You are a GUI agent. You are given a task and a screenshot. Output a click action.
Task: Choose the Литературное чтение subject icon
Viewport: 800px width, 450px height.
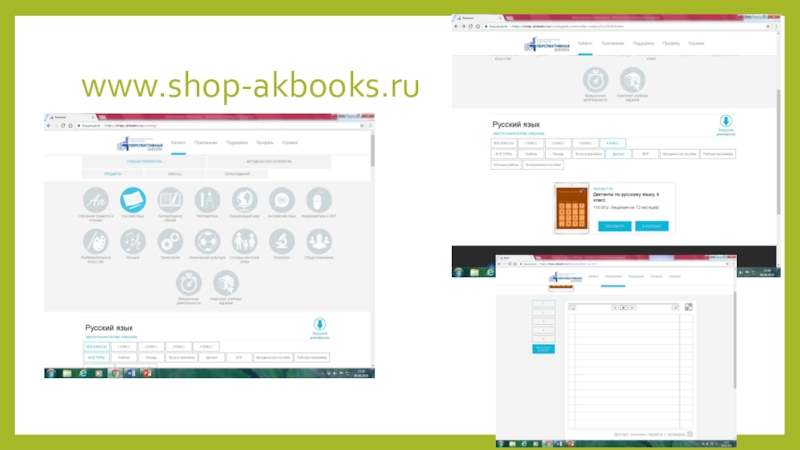point(170,199)
